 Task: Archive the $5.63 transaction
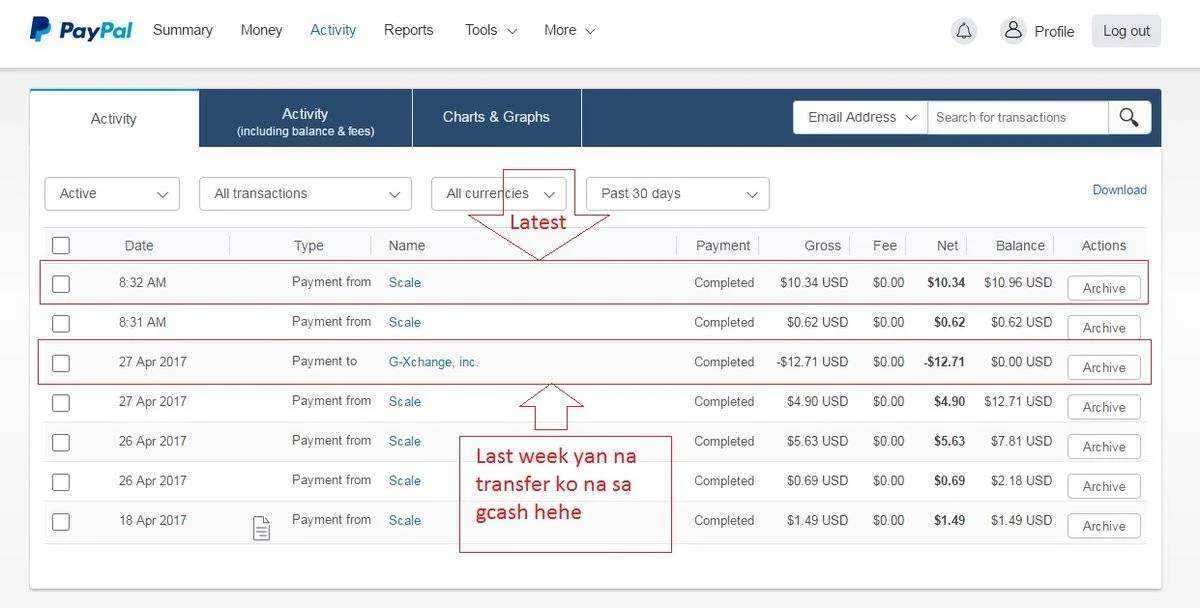click(1104, 447)
